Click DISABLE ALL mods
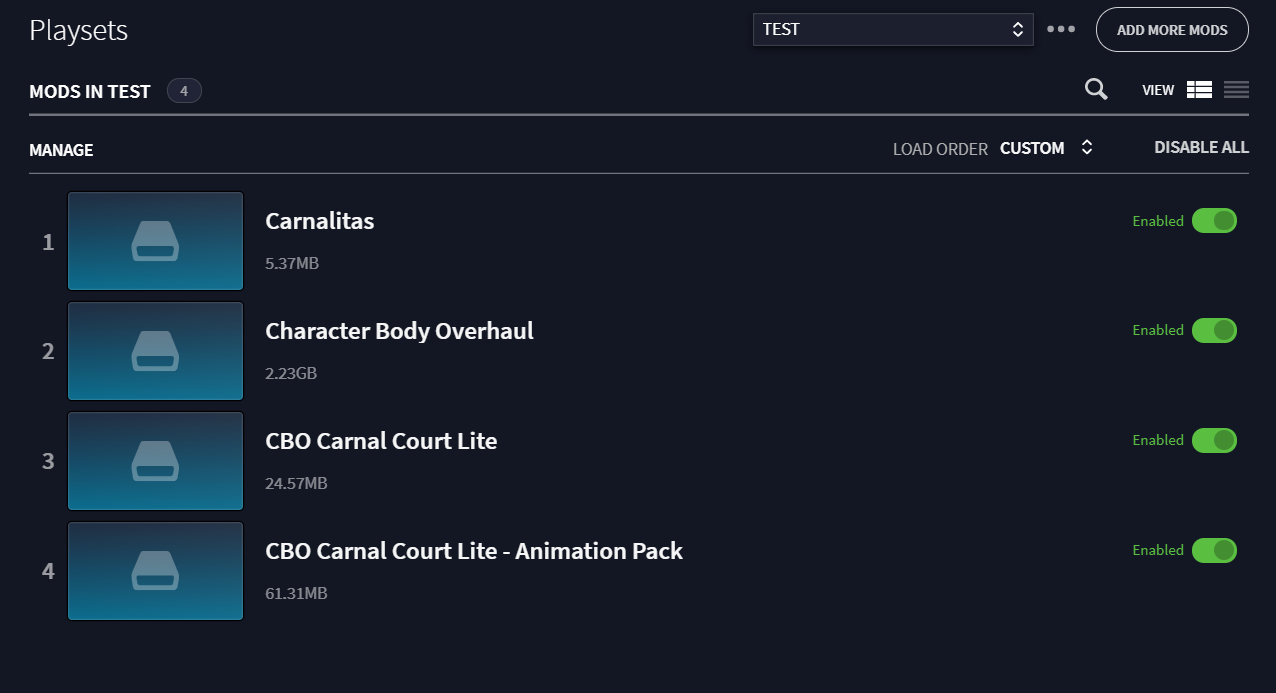Image resolution: width=1276 pixels, height=693 pixels. click(1201, 147)
